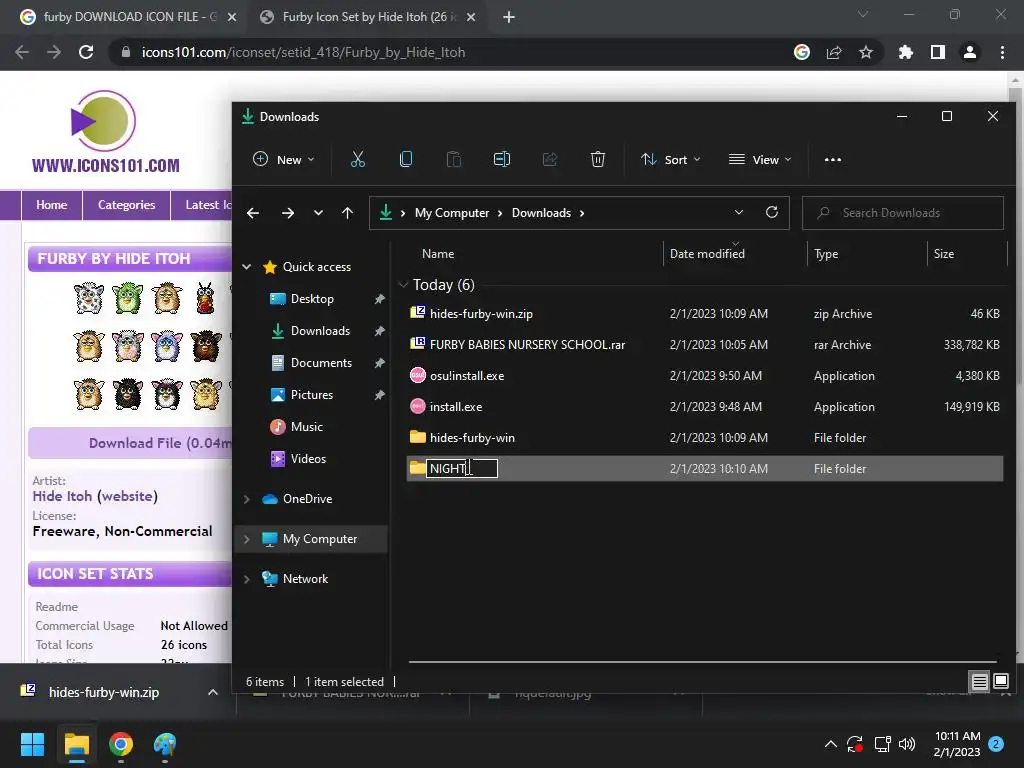Open Windows Start menu
Viewport: 1024px width, 768px height.
pyautogui.click(x=32, y=744)
